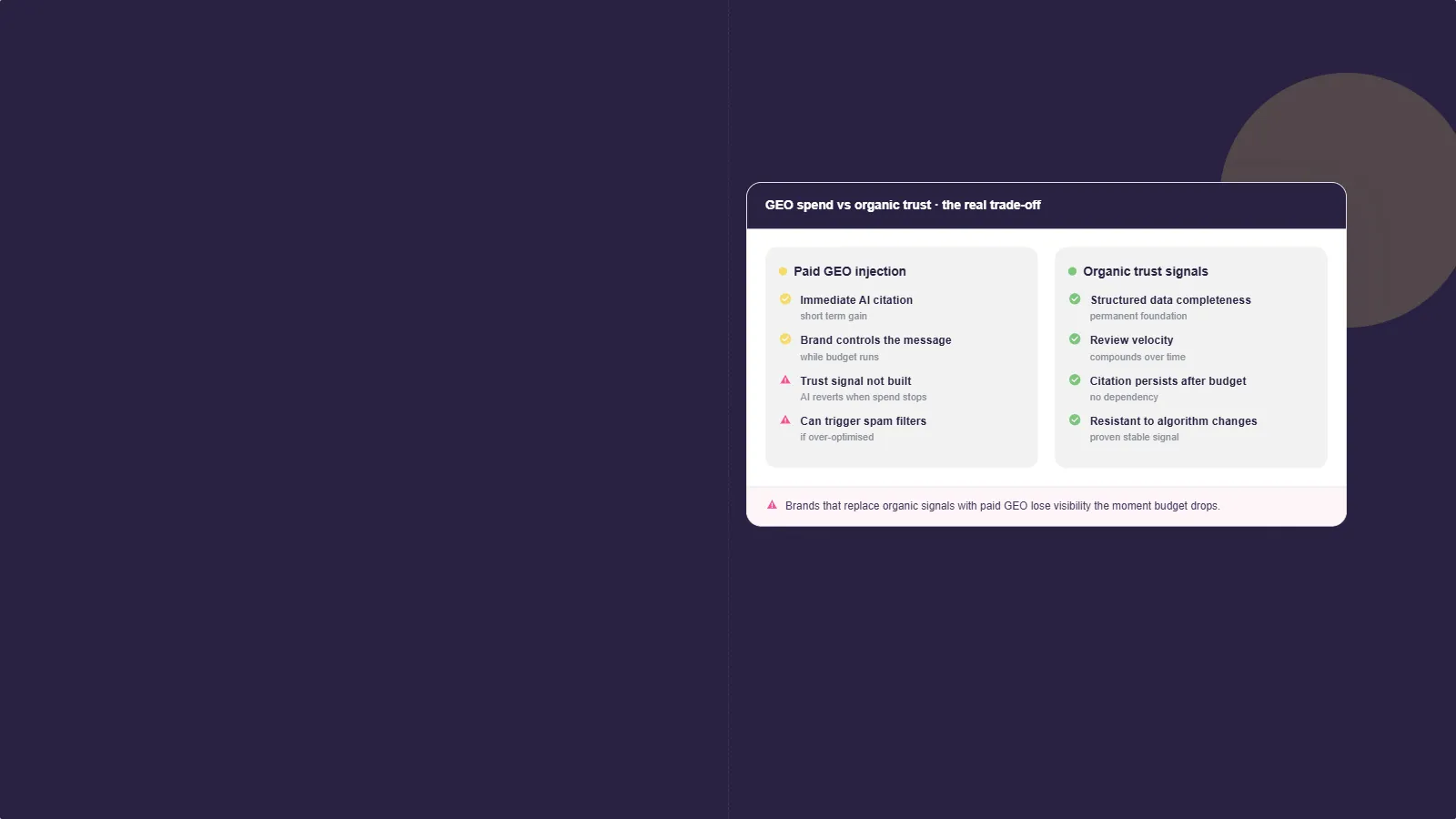The width and height of the screenshot is (1456, 819).
Task: Click the yellow dot beside Paid GEO injection
Action: click(783, 271)
